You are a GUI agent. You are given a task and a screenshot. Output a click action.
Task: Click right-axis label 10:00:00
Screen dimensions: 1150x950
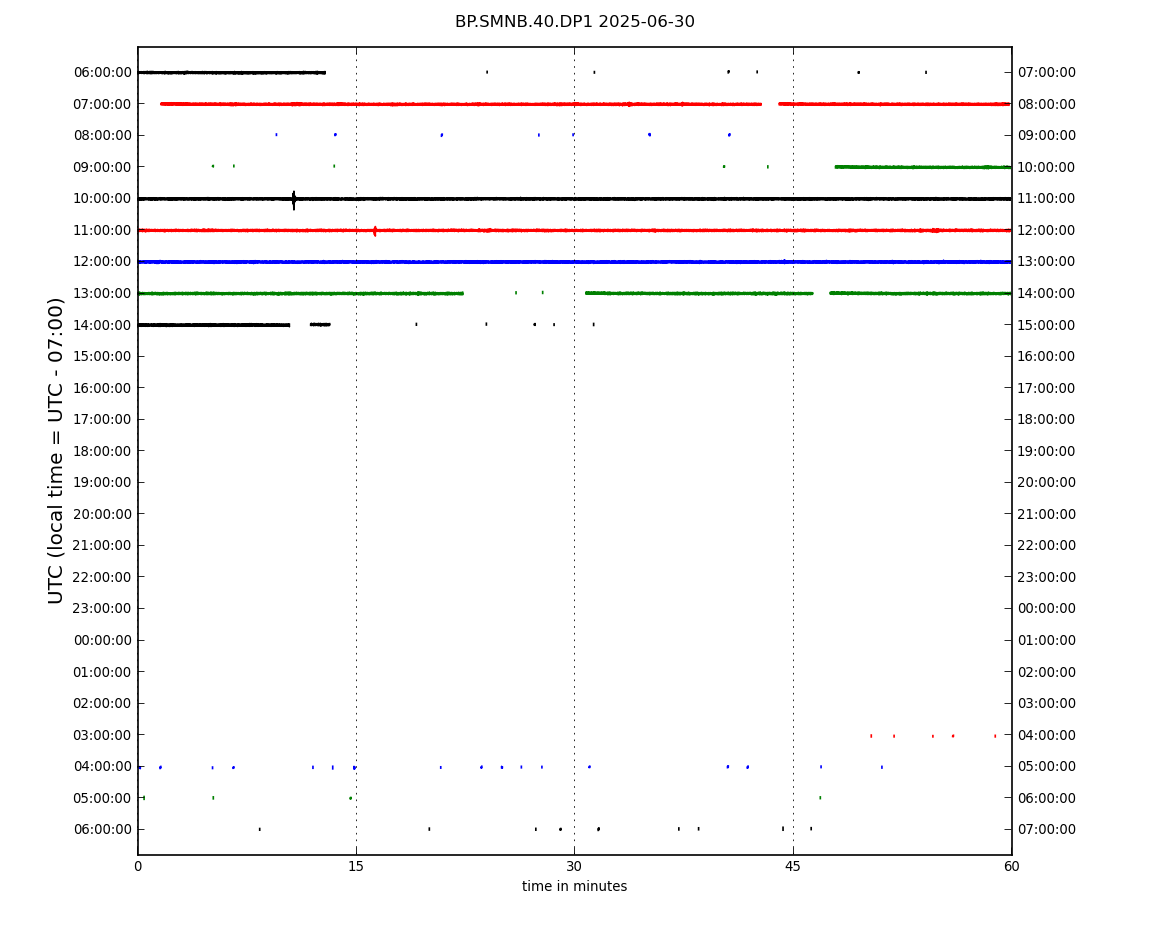coord(1047,167)
